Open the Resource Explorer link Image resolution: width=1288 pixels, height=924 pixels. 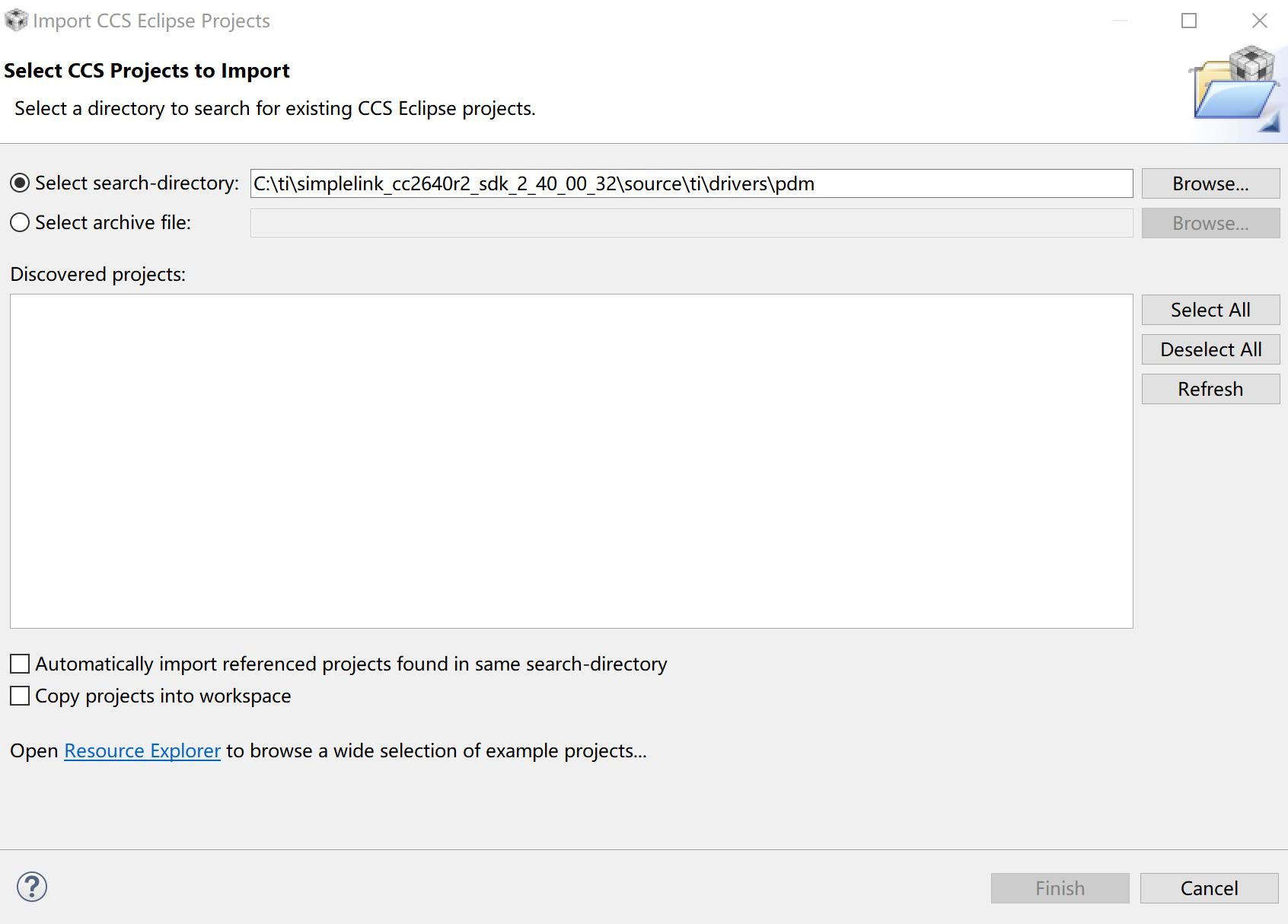(142, 750)
